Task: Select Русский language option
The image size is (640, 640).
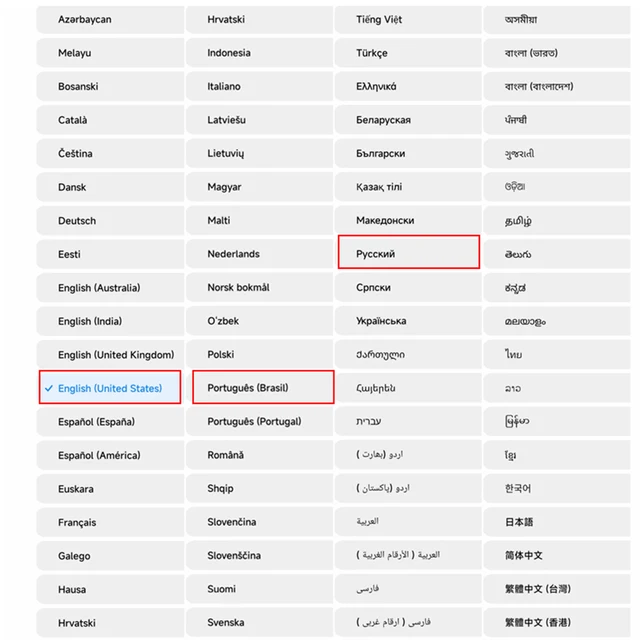Action: 409,254
